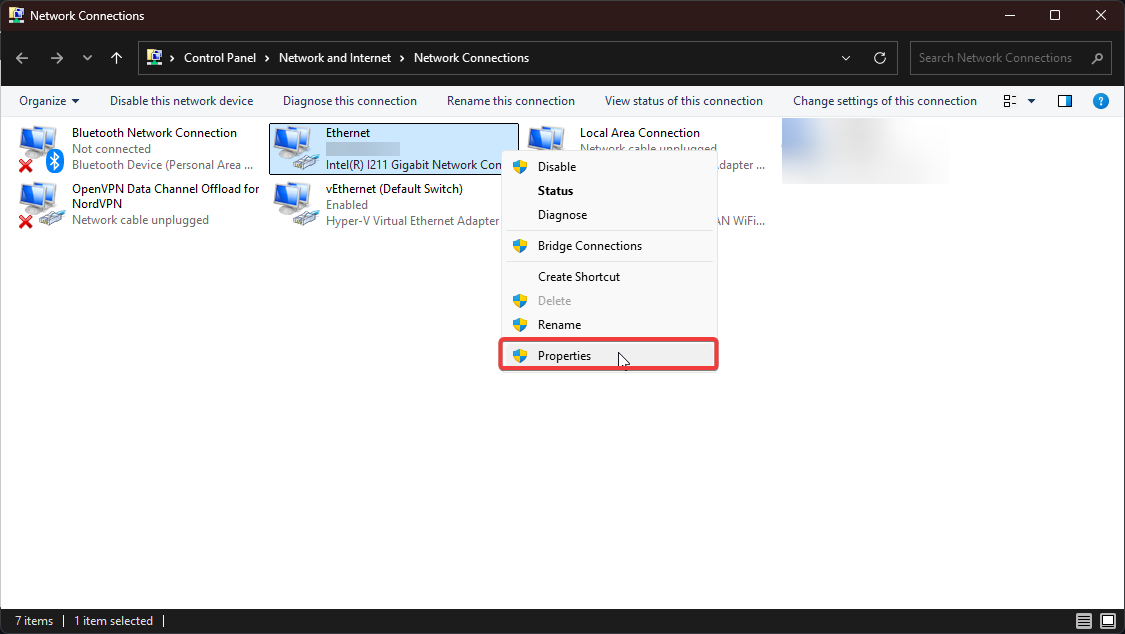Open the layout options dropdown arrow
This screenshot has width=1125, height=634.
(1031, 100)
